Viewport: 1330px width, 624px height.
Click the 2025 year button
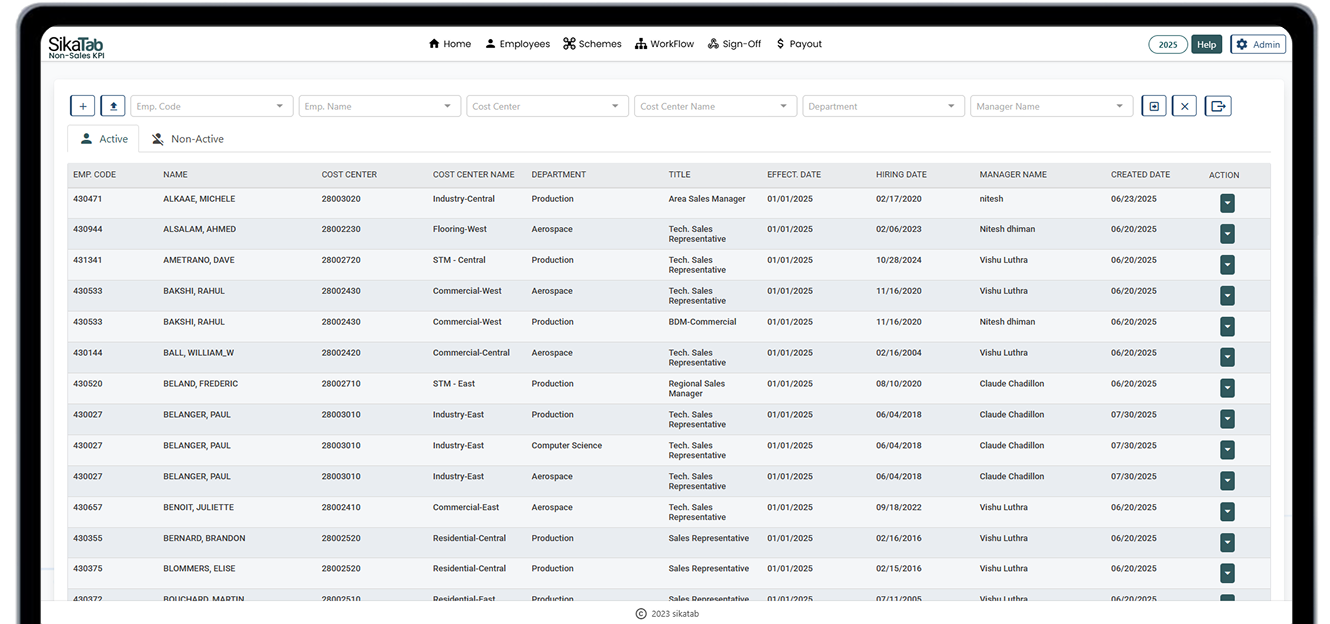point(1167,44)
